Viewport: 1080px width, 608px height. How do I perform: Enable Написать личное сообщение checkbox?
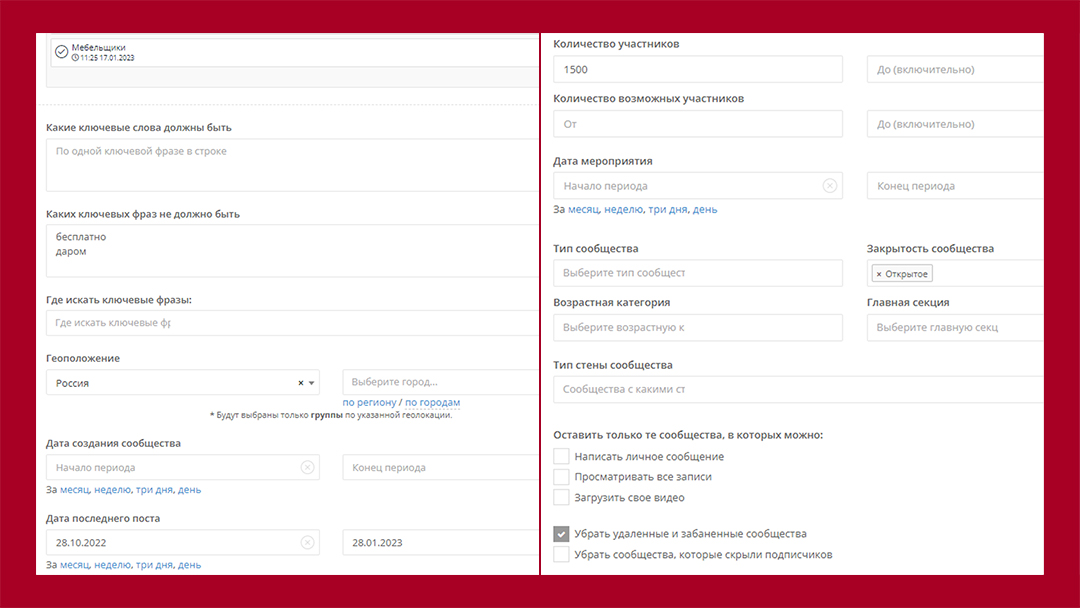point(561,456)
